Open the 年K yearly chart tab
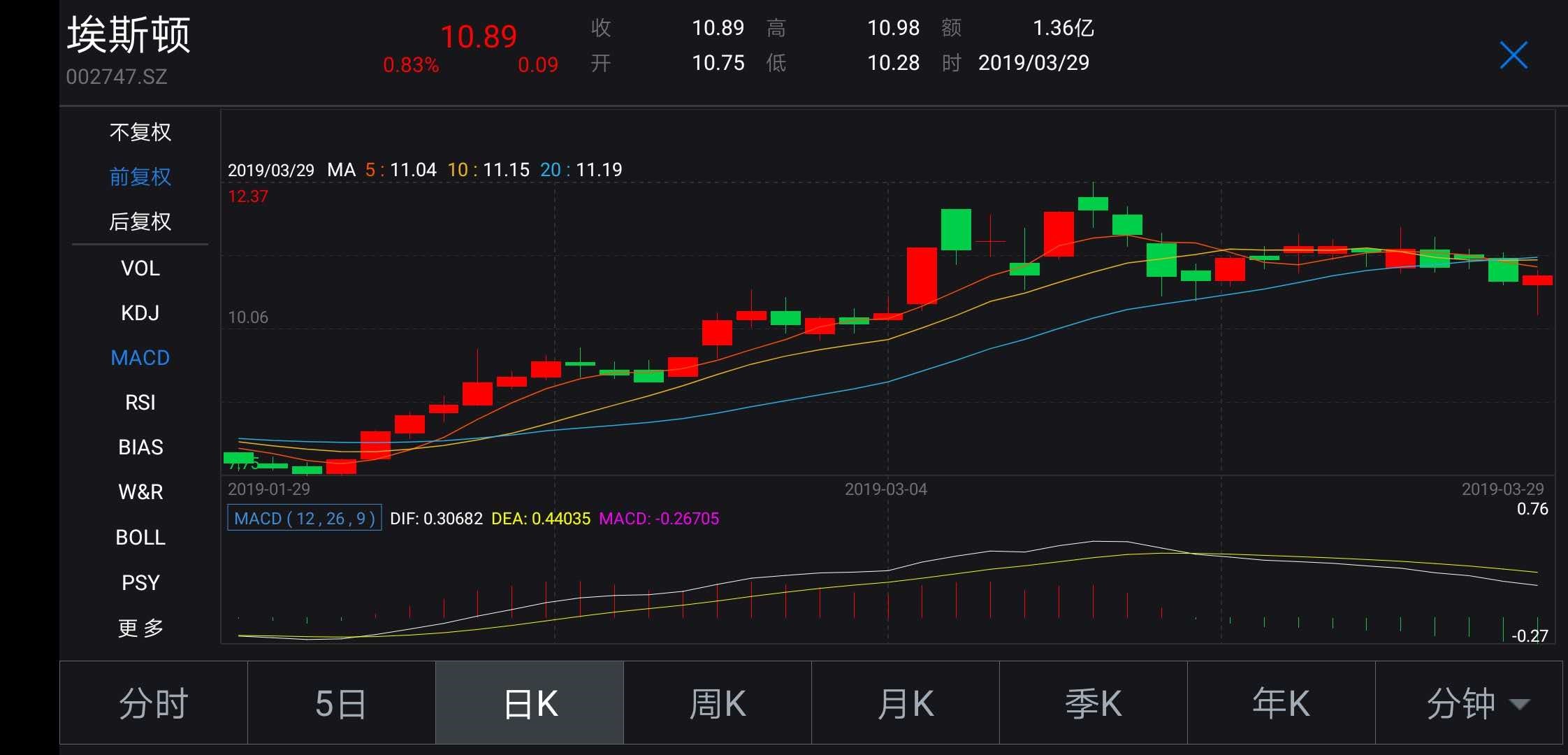 click(x=1281, y=703)
